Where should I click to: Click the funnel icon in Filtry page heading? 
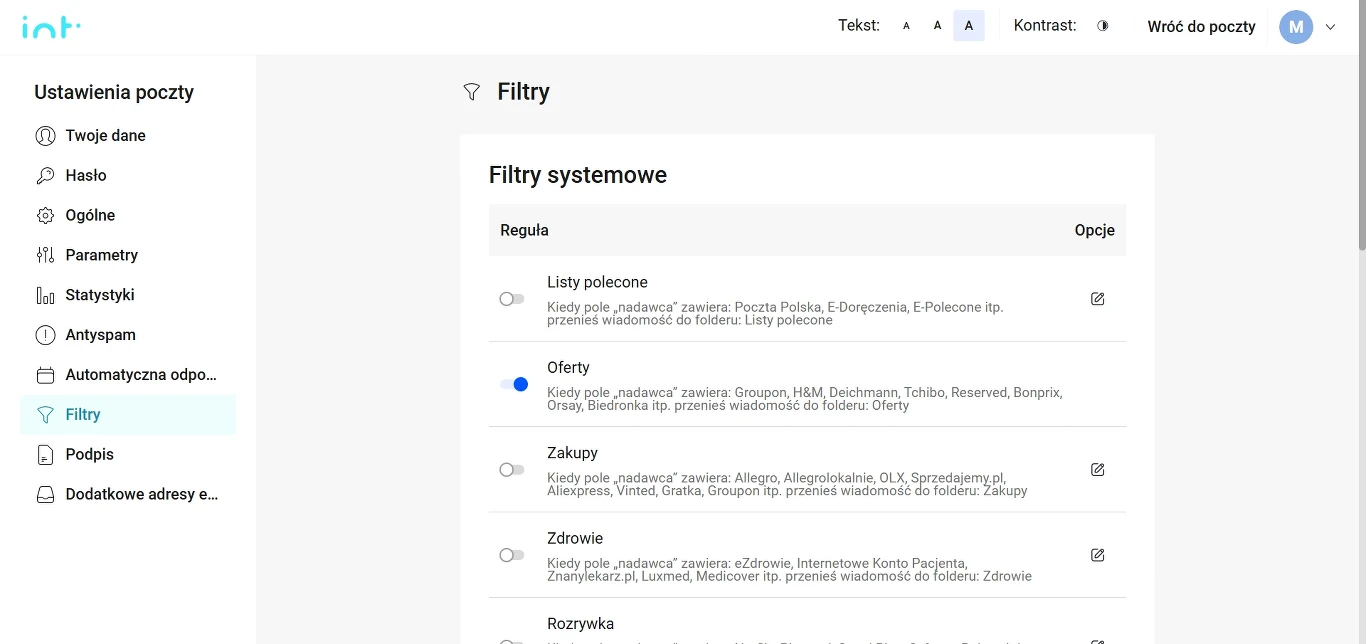tap(472, 92)
